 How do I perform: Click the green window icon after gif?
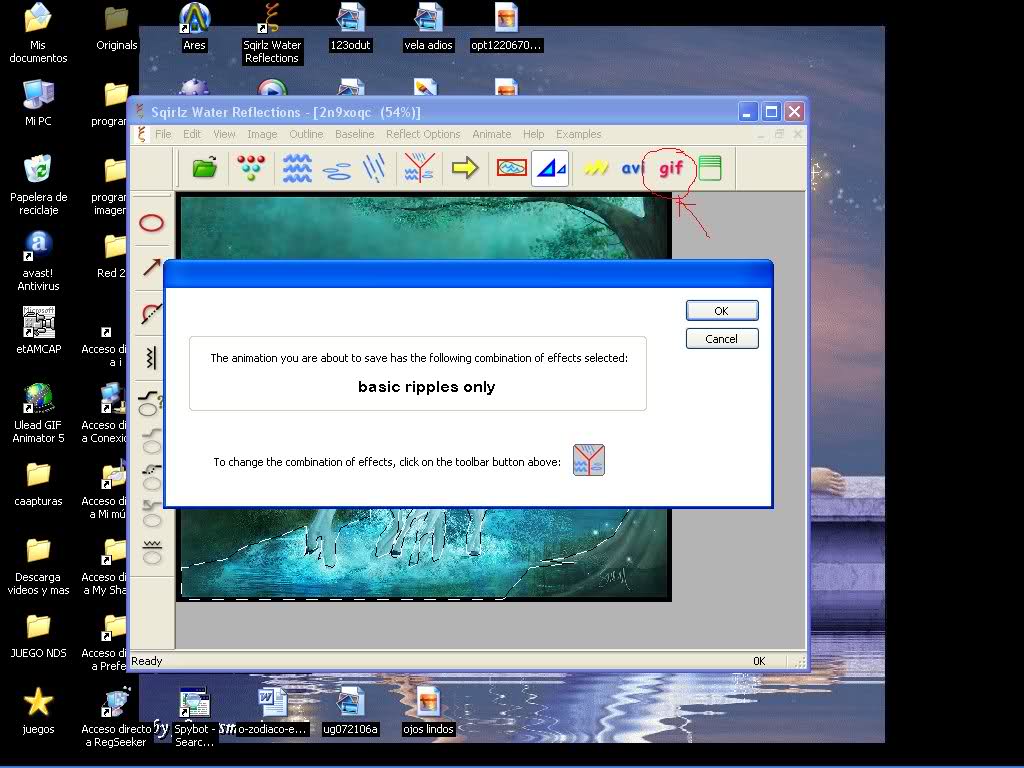710,168
